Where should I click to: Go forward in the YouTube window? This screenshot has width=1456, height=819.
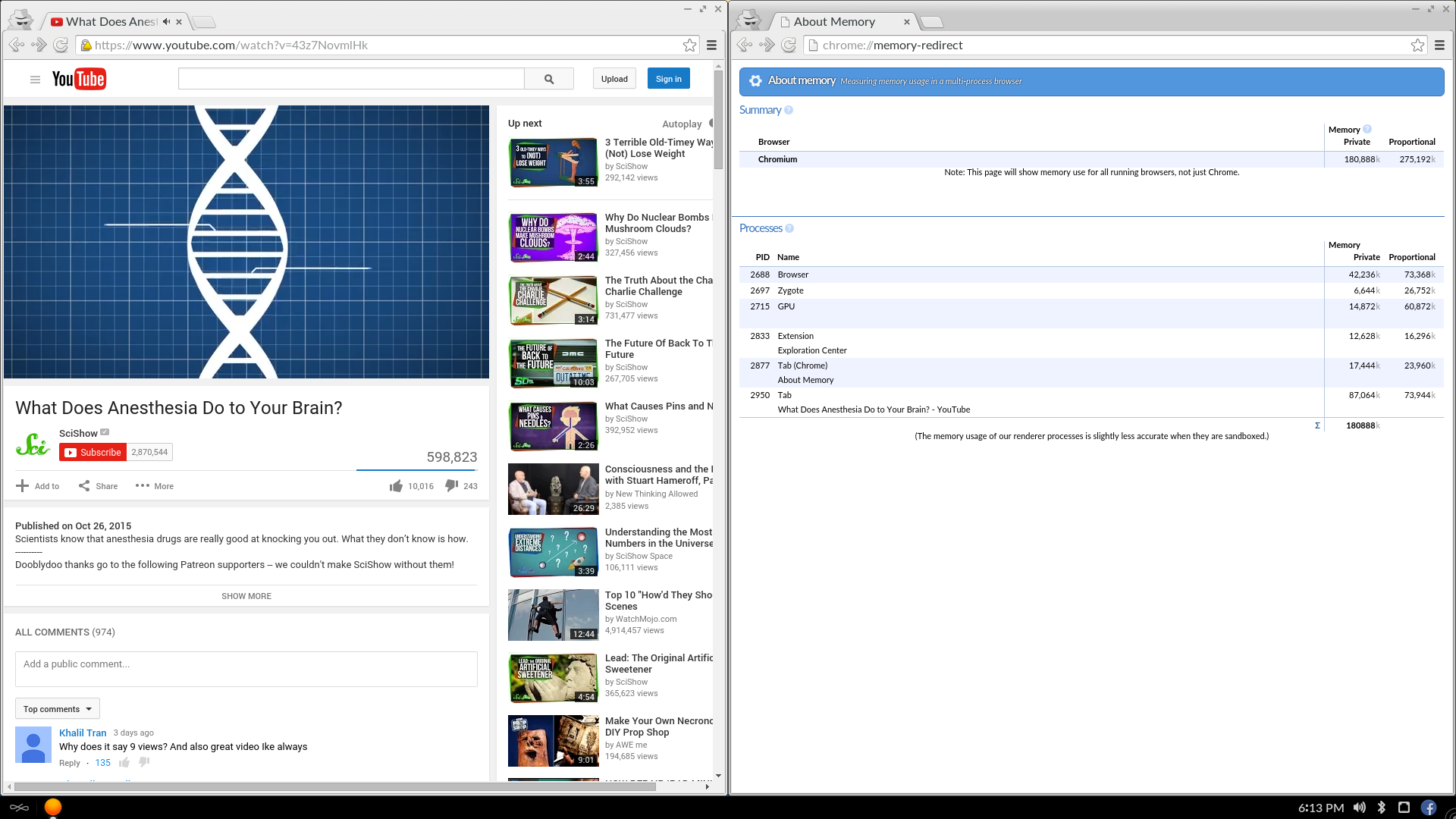click(39, 45)
